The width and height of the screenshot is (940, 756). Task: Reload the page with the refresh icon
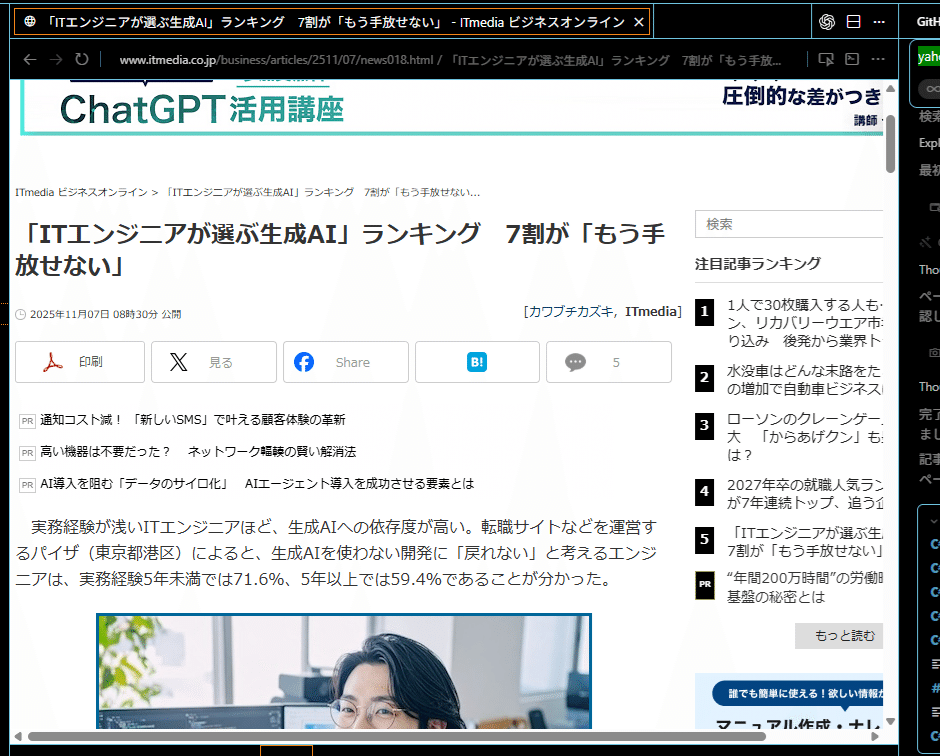coord(82,59)
